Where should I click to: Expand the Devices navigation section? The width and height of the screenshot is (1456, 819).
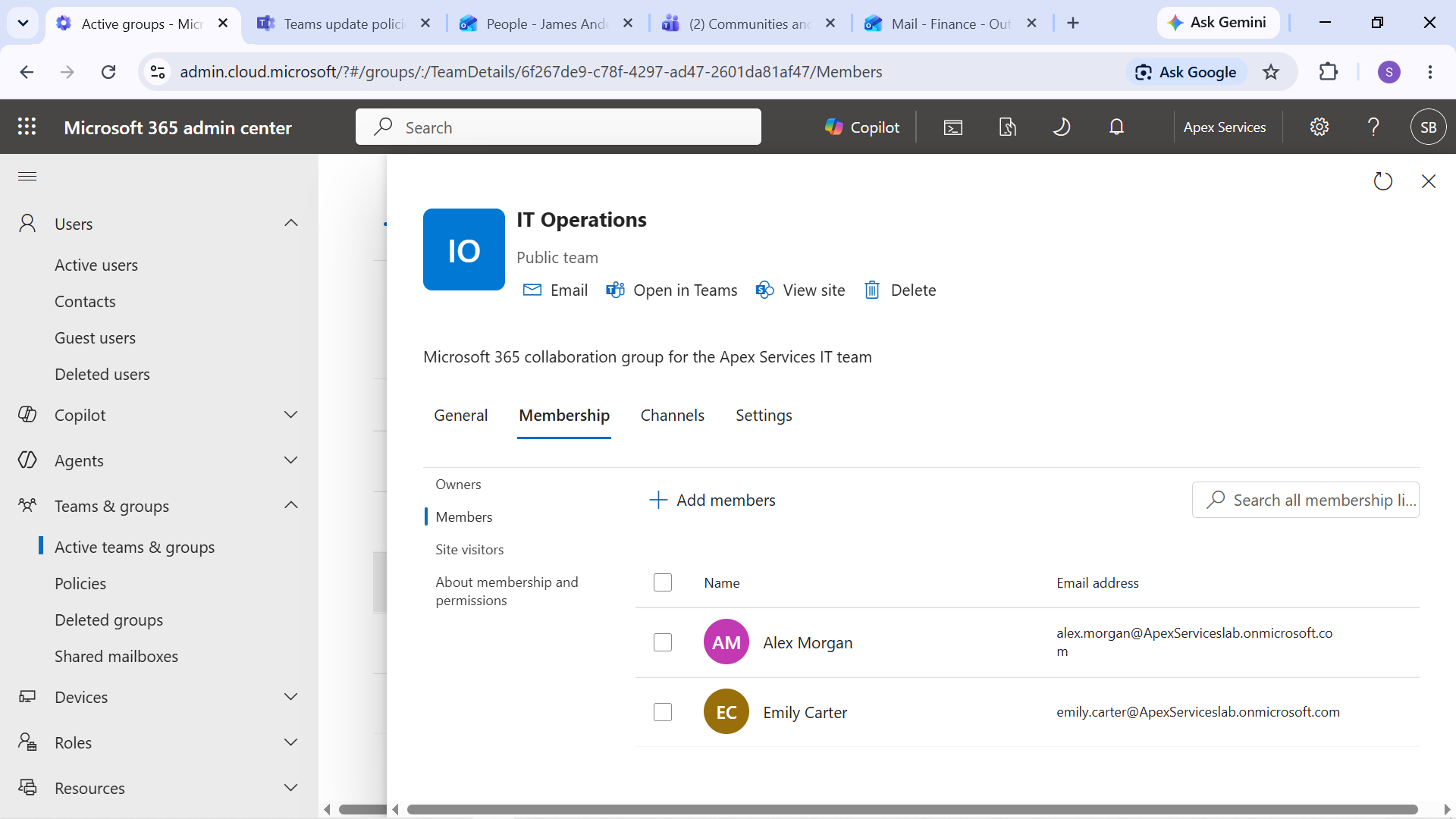tap(291, 697)
